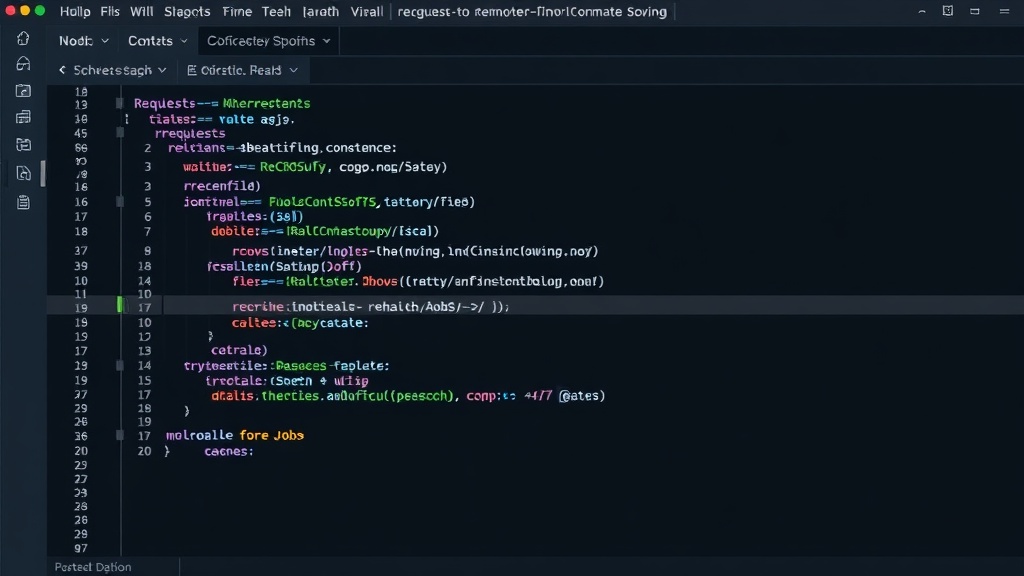Click the title bar restore square icon
1024x576 pixels.
[948, 11]
